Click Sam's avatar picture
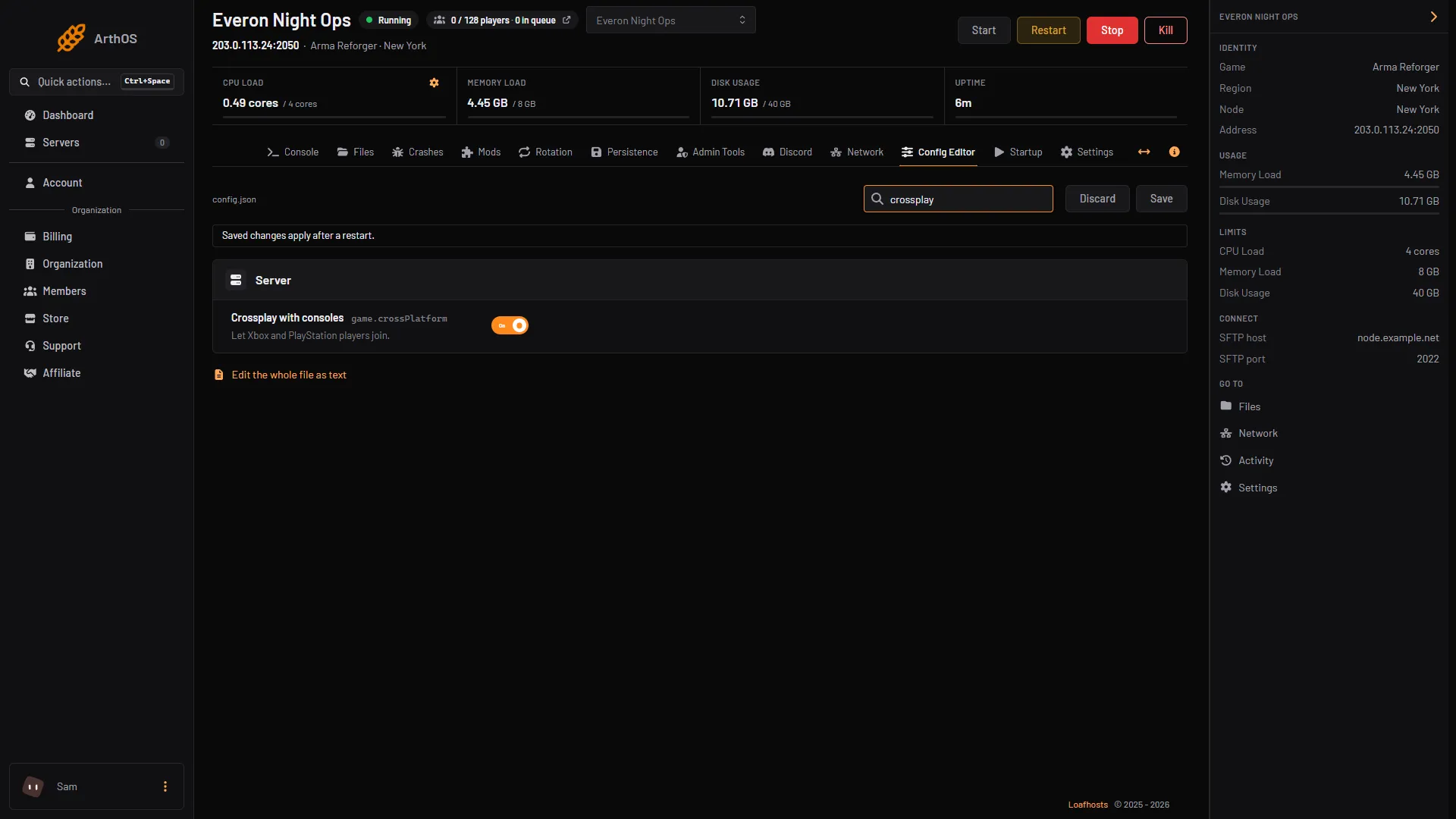This screenshot has height=819, width=1456. pos(33,786)
